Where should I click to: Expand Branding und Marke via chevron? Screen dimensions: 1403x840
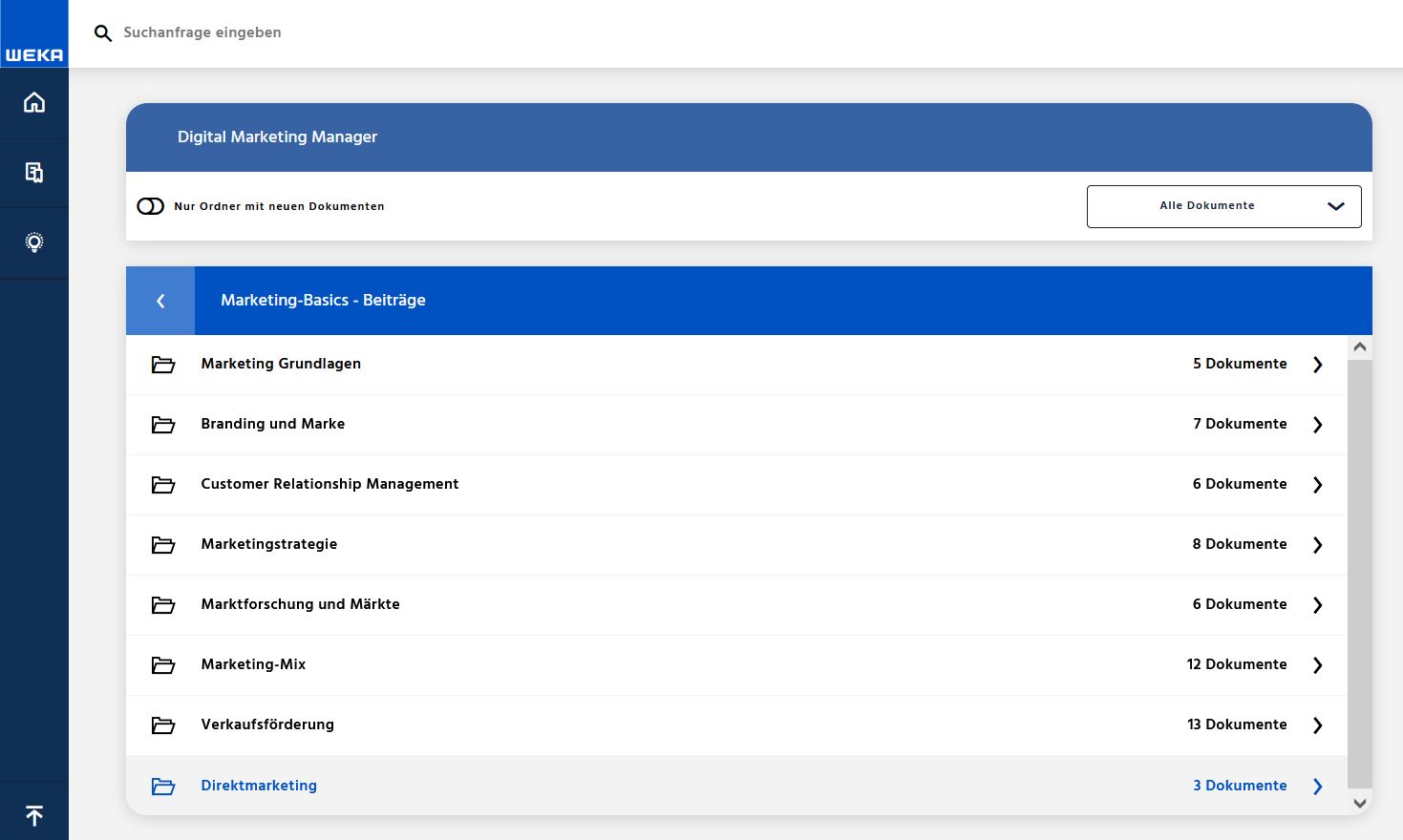pos(1317,425)
